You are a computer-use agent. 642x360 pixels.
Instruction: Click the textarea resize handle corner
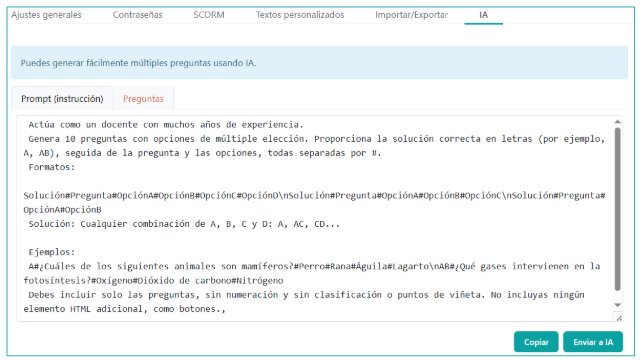click(x=618, y=317)
